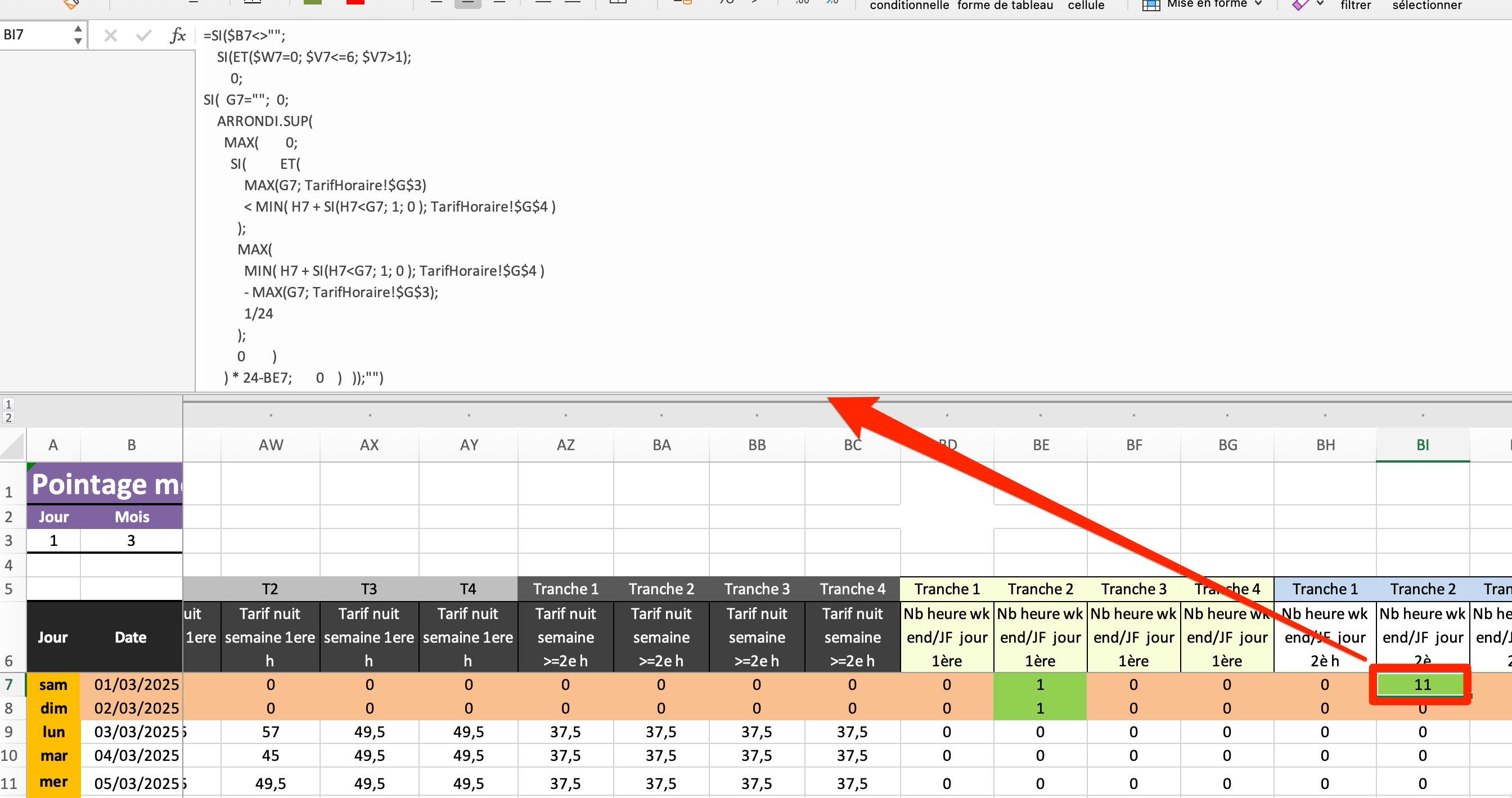
Task: Click the purple 'Jour' header cell
Action: [53, 517]
